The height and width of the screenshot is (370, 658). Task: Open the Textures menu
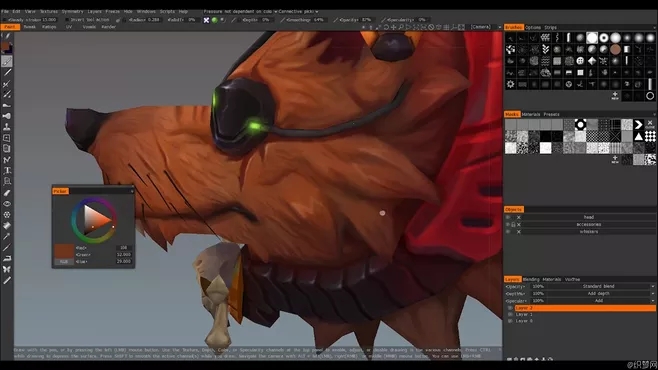(x=49, y=11)
